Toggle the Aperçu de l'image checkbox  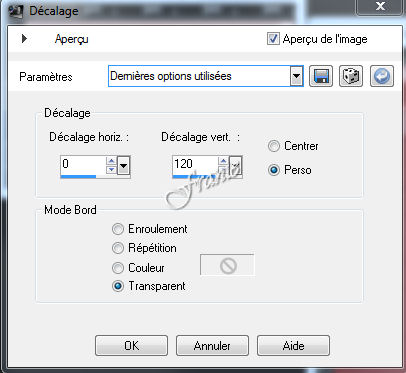(x=273, y=39)
